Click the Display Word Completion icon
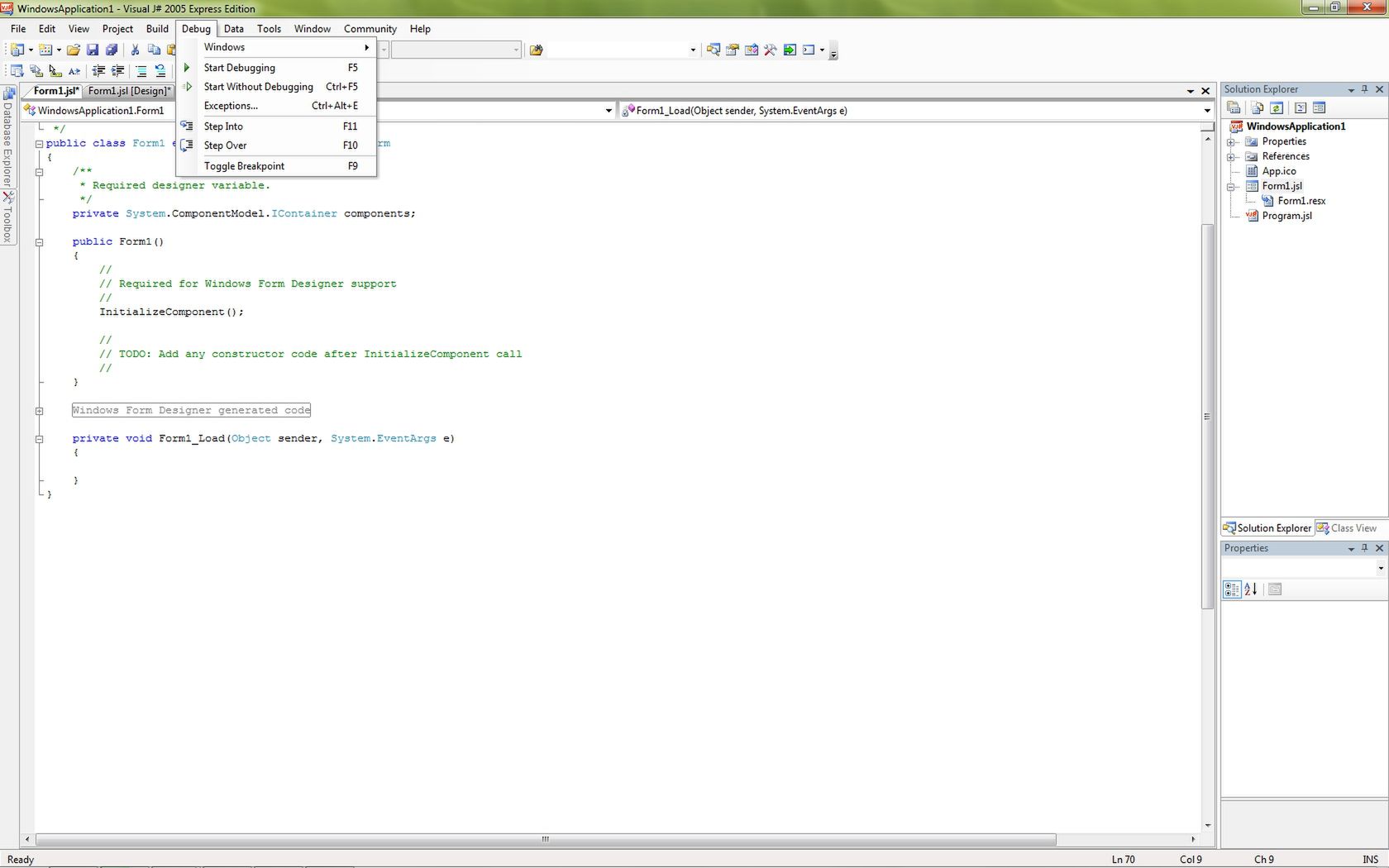 (x=74, y=71)
